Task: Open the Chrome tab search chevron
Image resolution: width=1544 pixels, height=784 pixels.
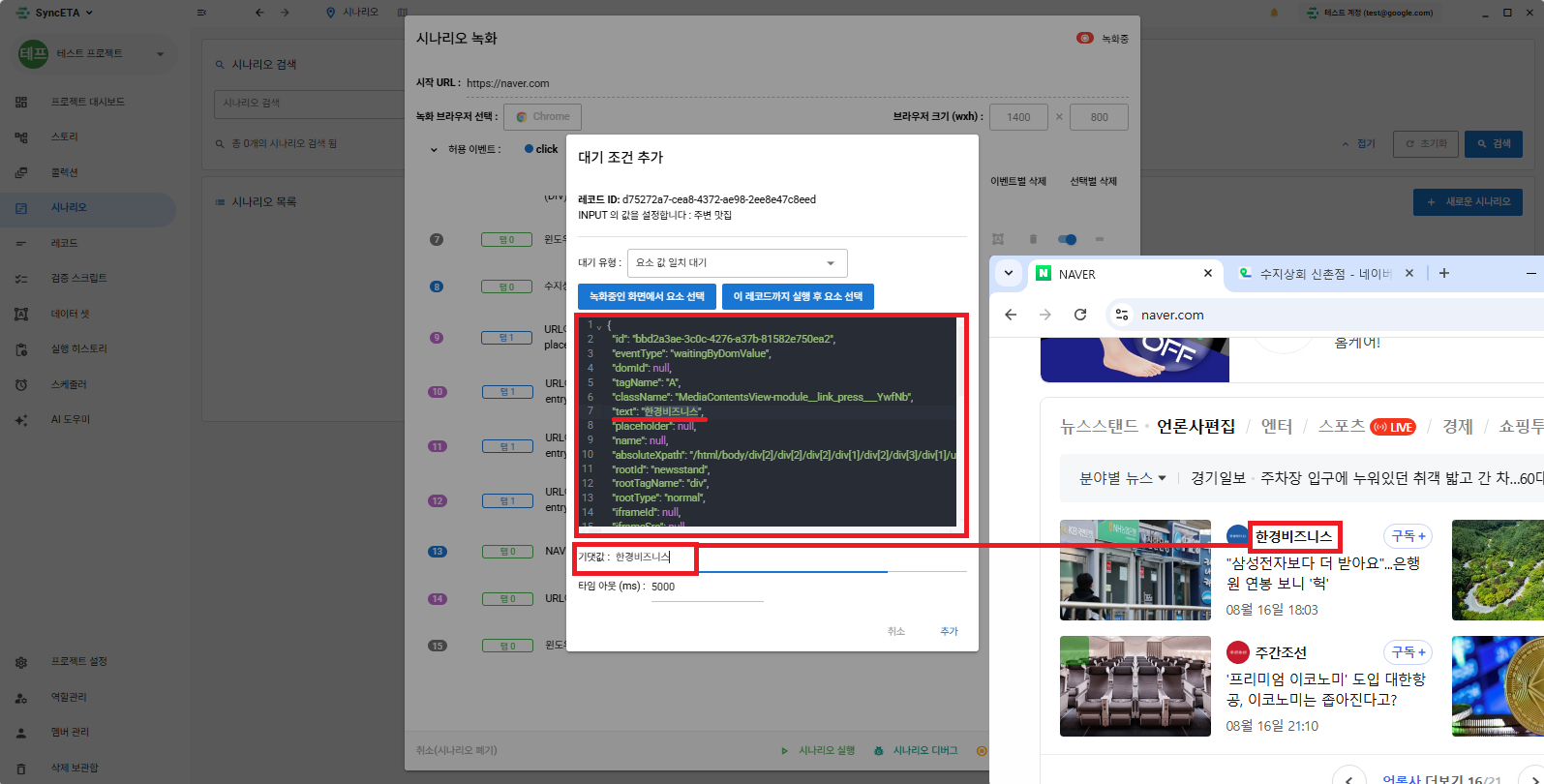Action: [x=1009, y=273]
